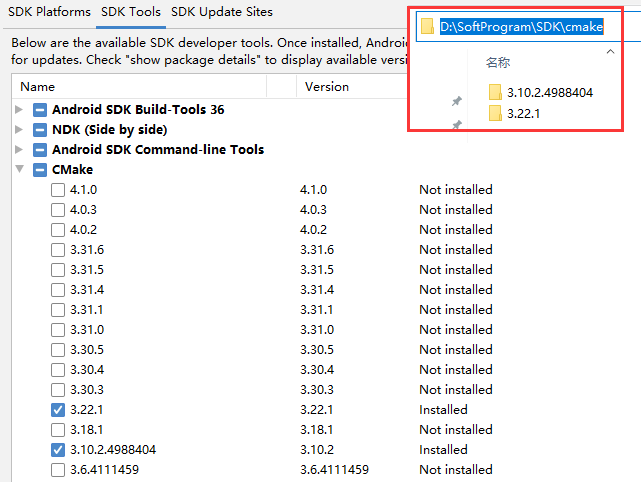Check CMake version 3.31.6
Viewport: 641px width, 482px height.
[58, 250]
